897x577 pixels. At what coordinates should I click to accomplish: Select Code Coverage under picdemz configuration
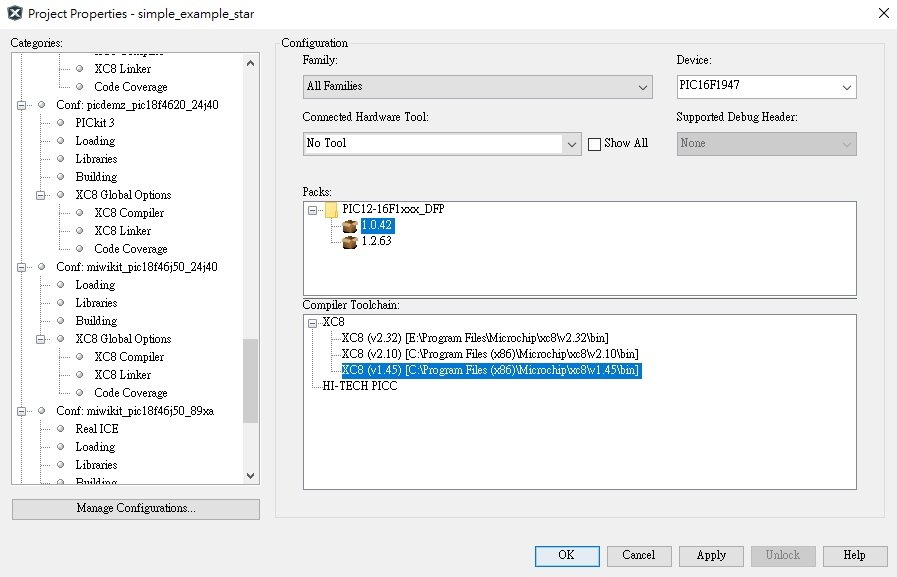coord(131,249)
